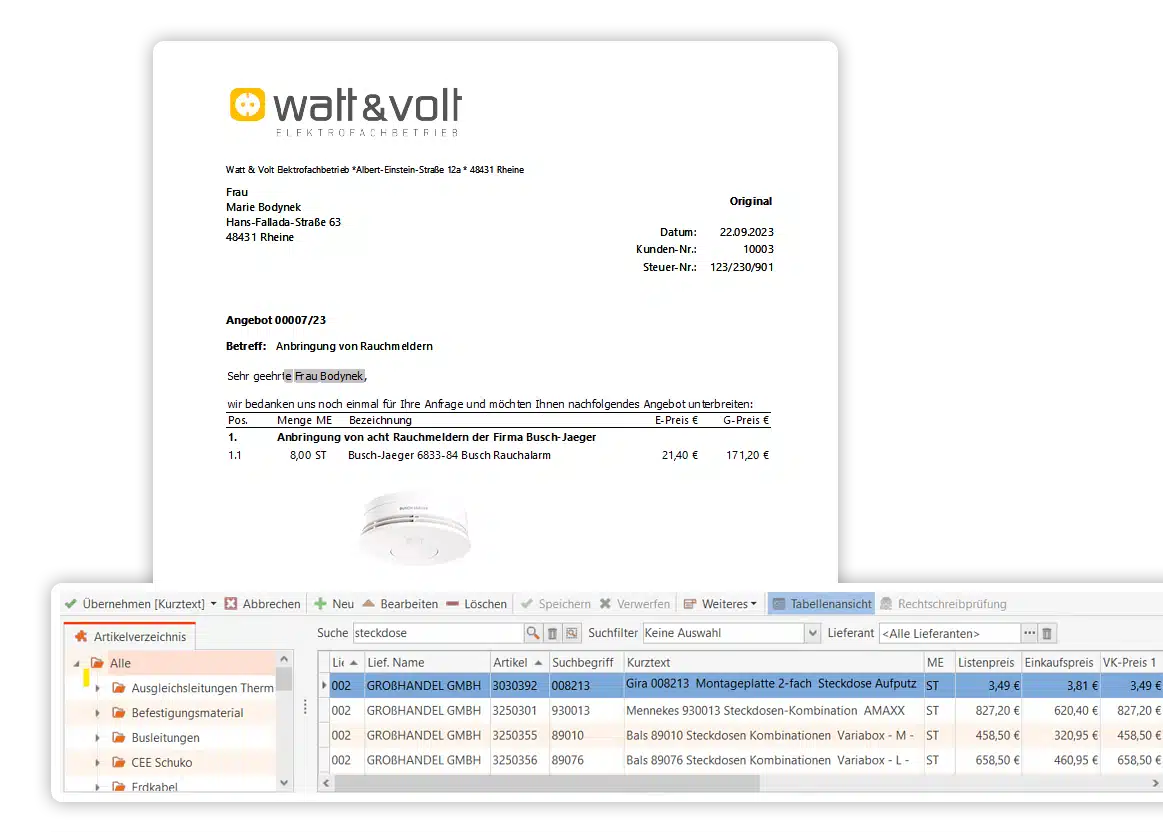Switch to the Artikelverzeichnis tab

pos(130,636)
